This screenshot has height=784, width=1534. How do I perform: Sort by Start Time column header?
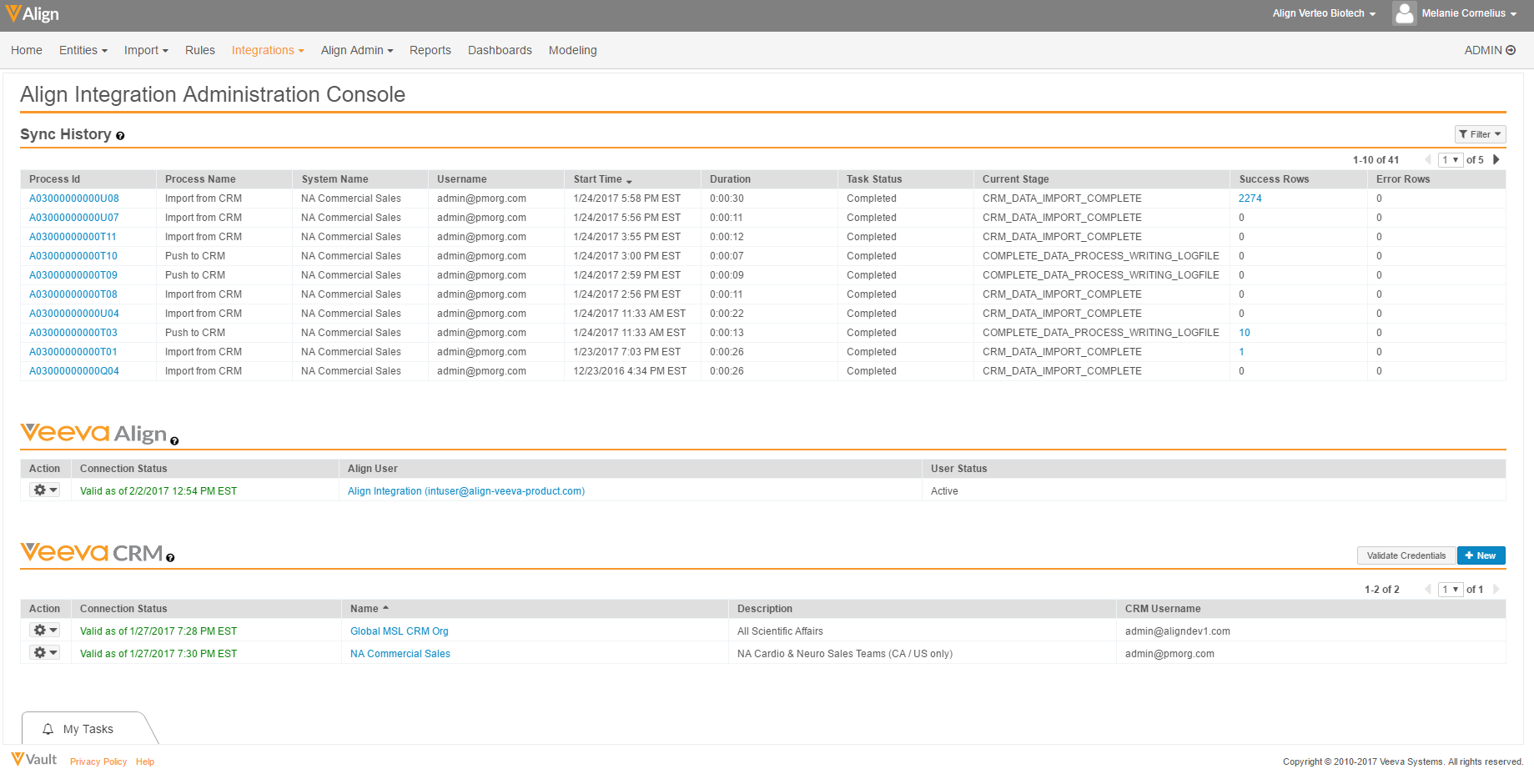tap(598, 179)
